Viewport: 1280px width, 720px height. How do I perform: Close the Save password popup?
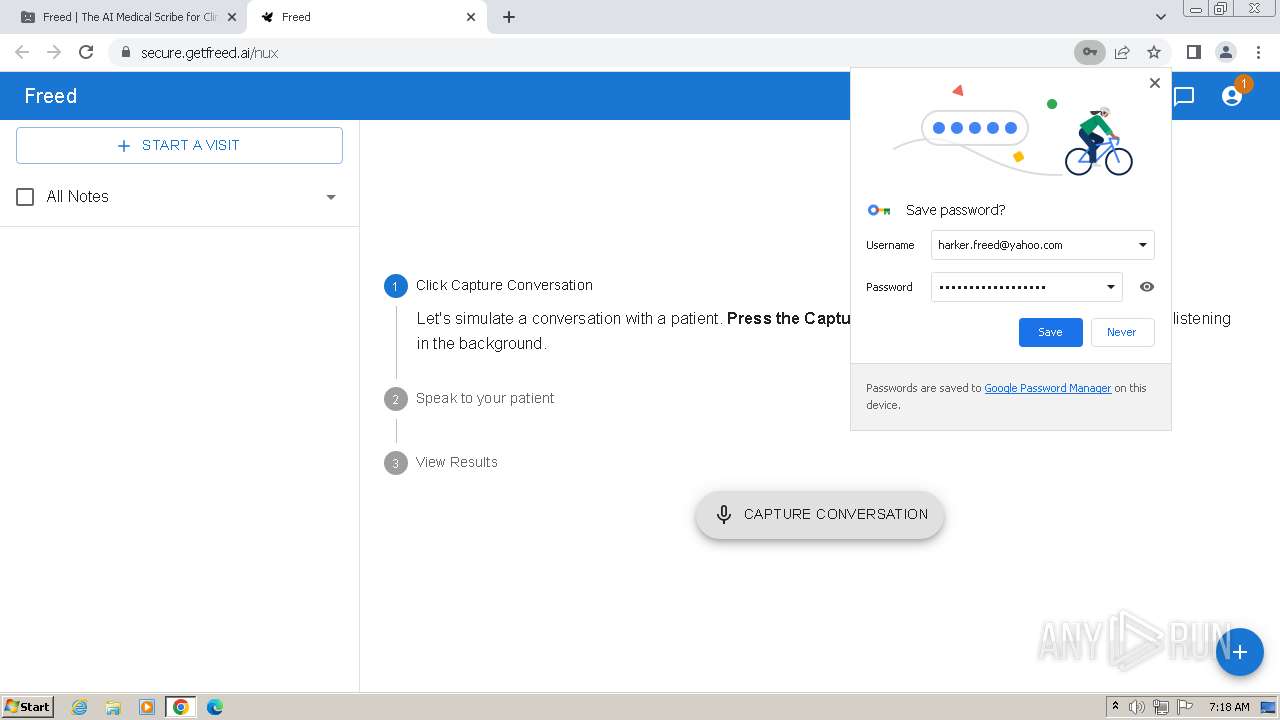(x=1155, y=83)
